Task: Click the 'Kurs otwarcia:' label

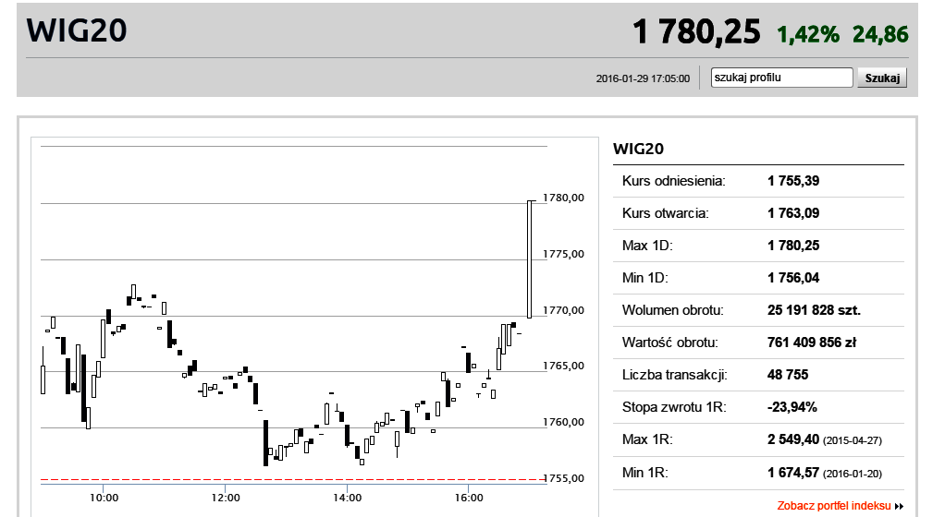Action: click(665, 213)
